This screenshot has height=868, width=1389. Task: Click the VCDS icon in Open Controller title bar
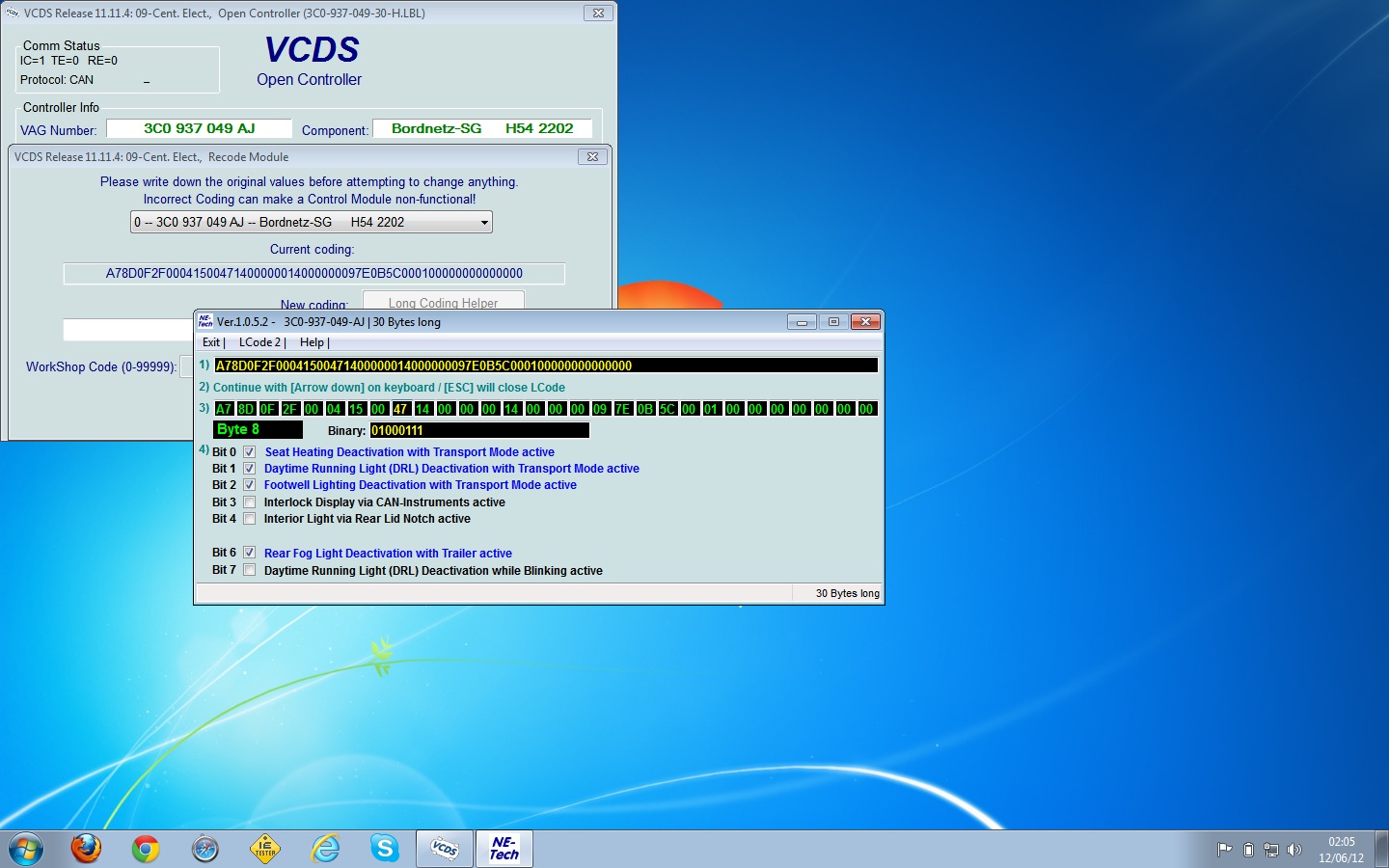tap(12, 13)
